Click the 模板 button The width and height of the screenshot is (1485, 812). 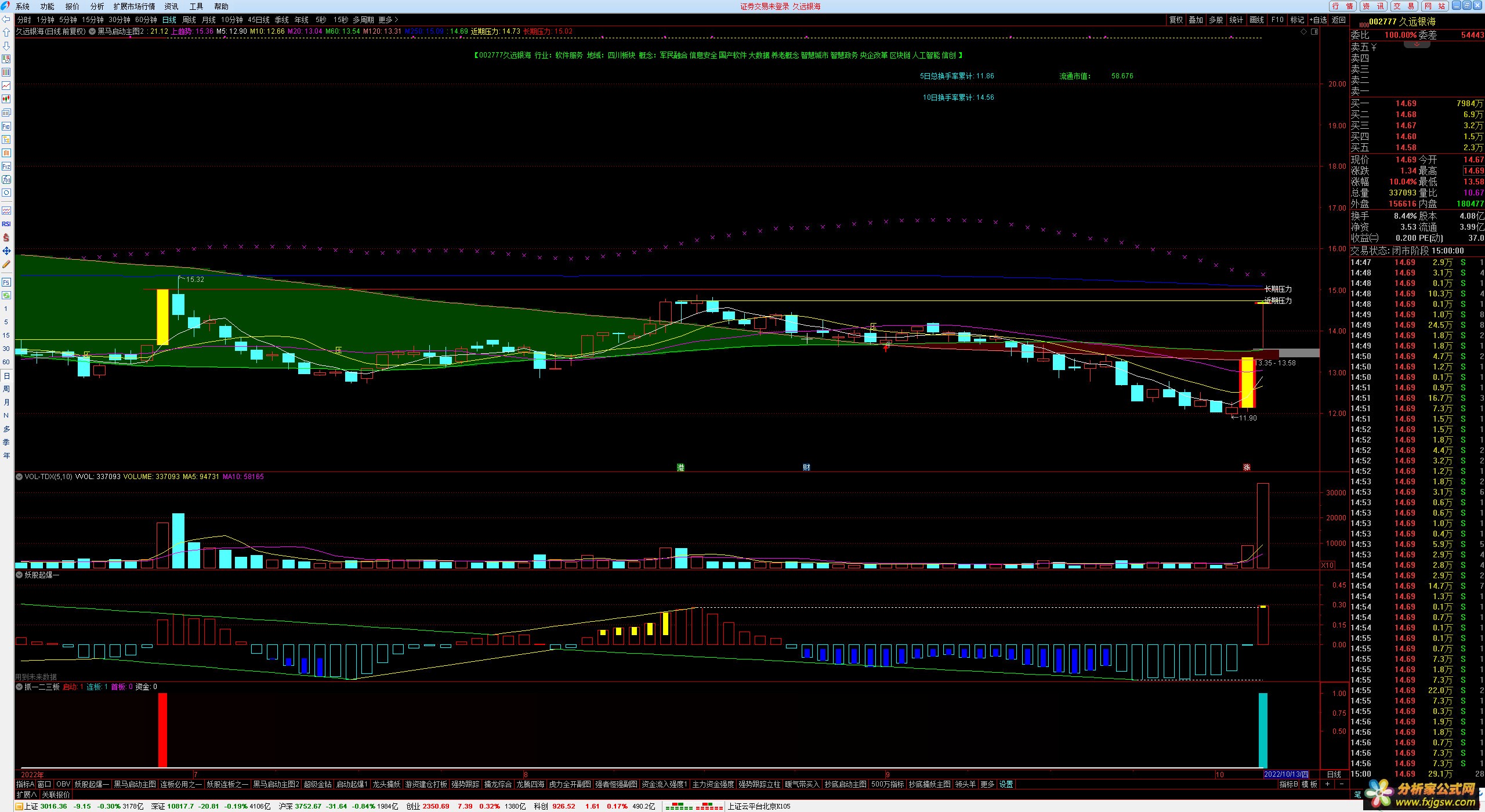(1309, 784)
